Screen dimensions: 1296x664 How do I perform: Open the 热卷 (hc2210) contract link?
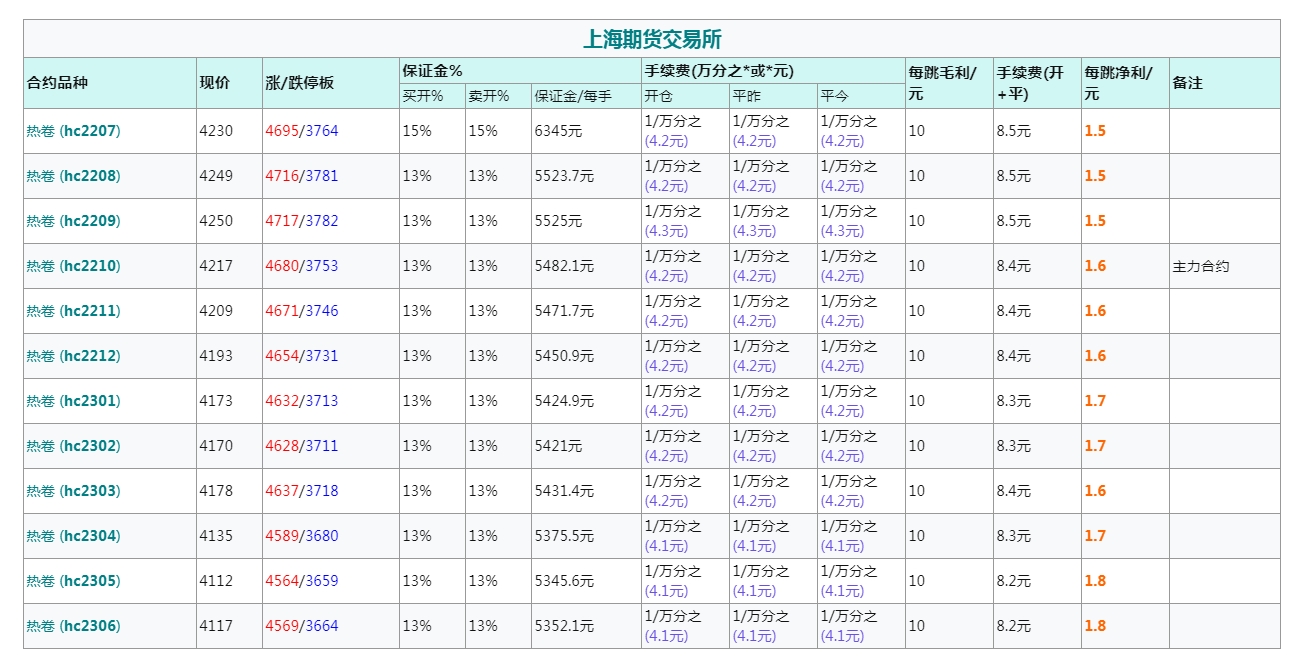pos(73,266)
